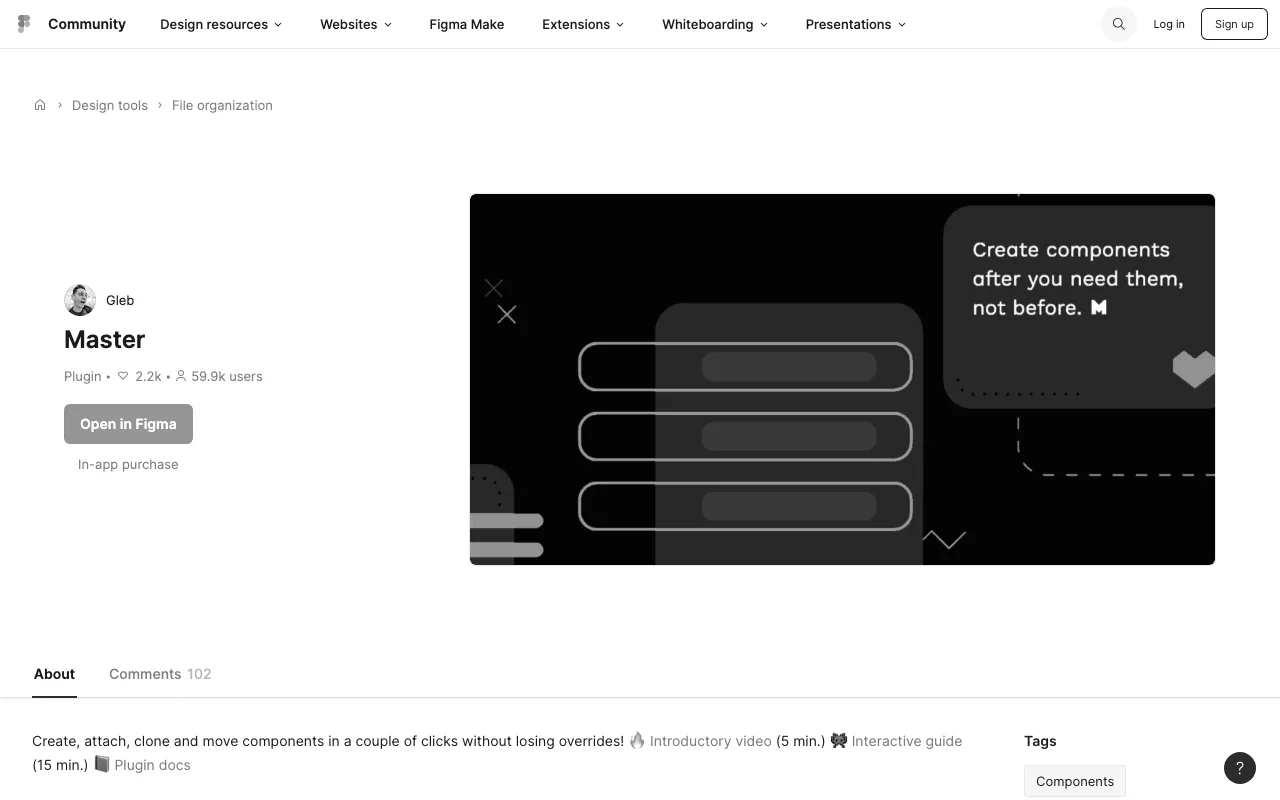The height and width of the screenshot is (800, 1280).
Task: Click the In-app purchase label
Action: click(x=128, y=464)
